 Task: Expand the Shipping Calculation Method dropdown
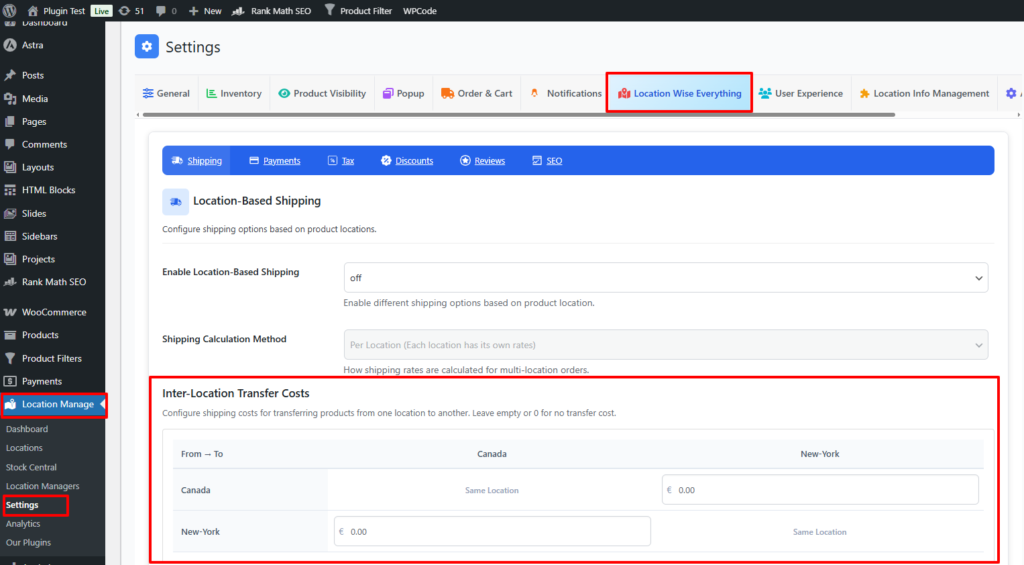665,345
